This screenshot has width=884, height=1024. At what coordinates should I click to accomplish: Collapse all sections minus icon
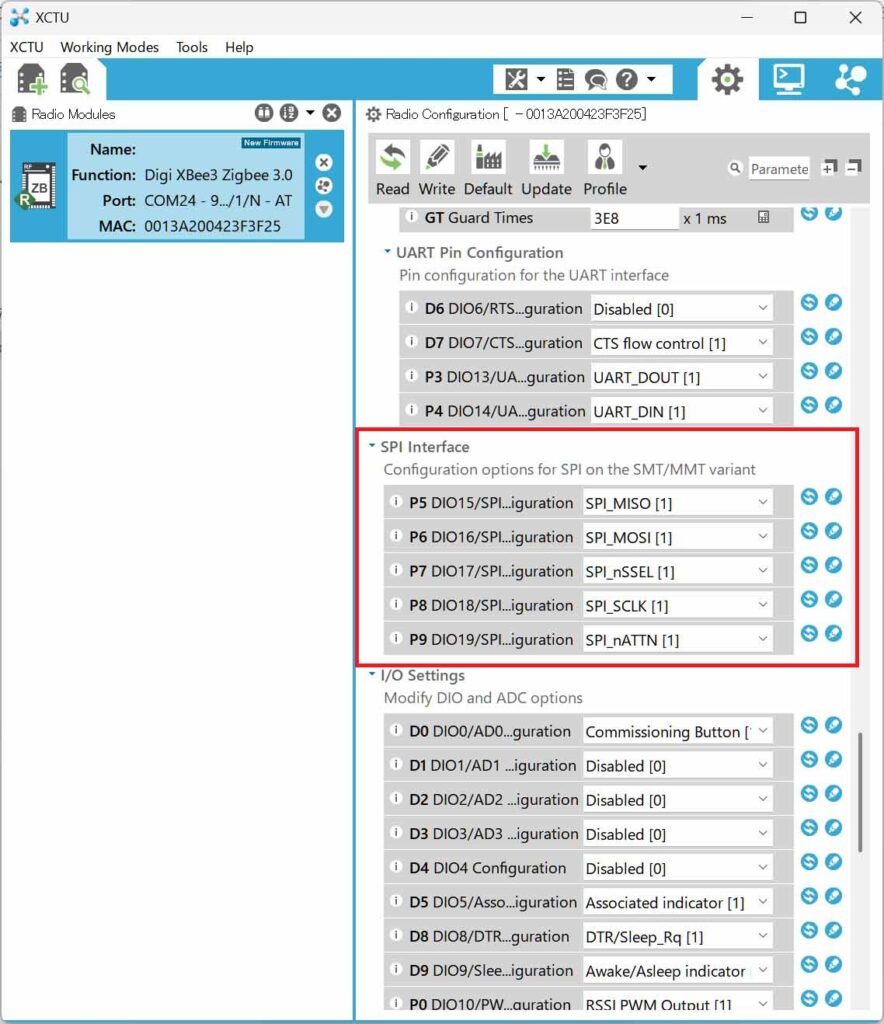coord(853,168)
